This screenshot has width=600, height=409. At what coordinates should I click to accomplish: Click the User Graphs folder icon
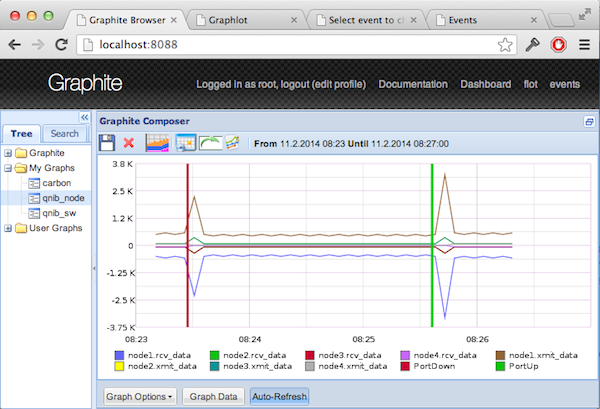21,228
